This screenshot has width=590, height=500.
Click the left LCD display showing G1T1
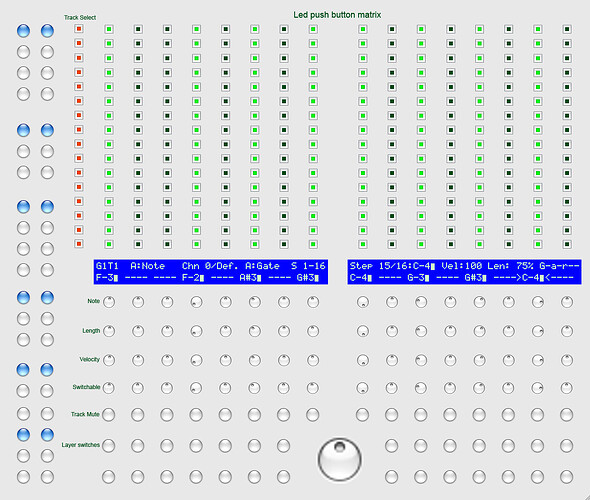211,272
